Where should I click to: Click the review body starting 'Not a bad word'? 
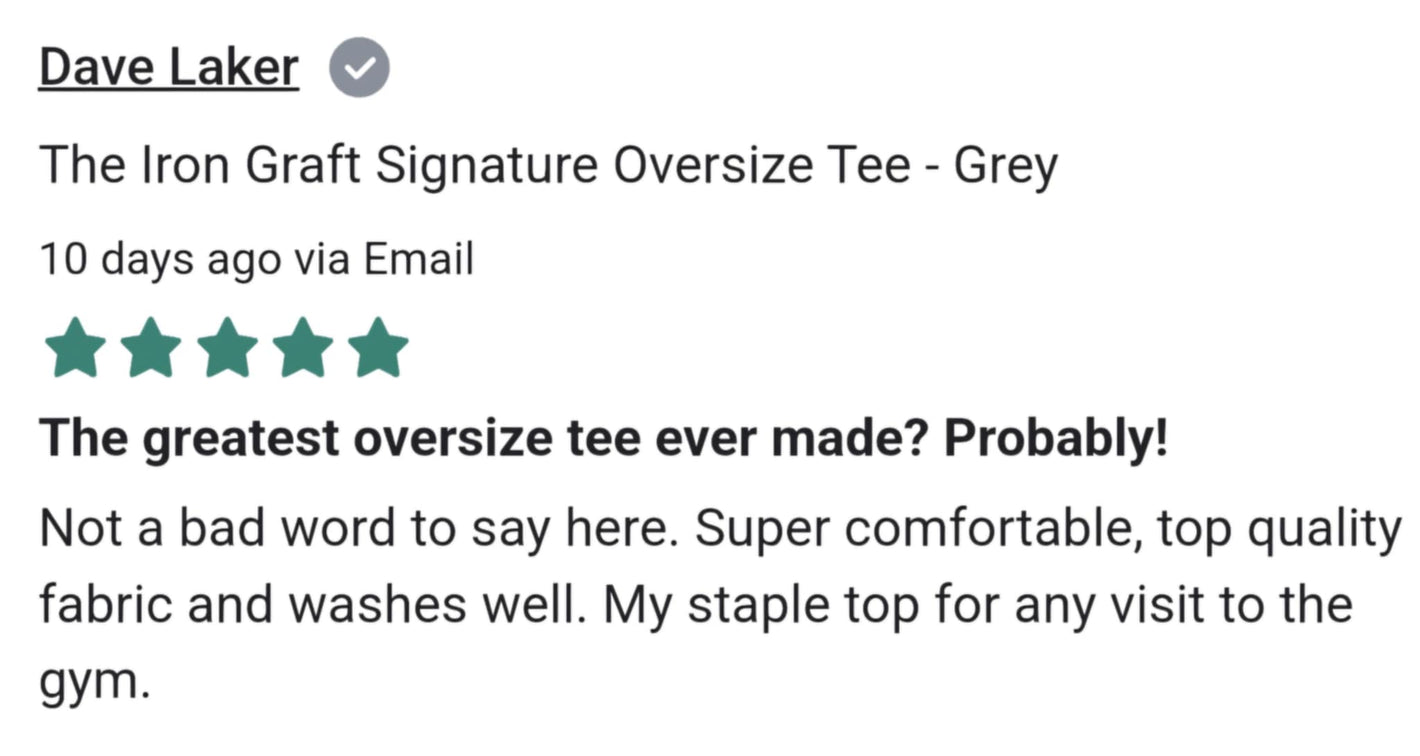point(718,604)
